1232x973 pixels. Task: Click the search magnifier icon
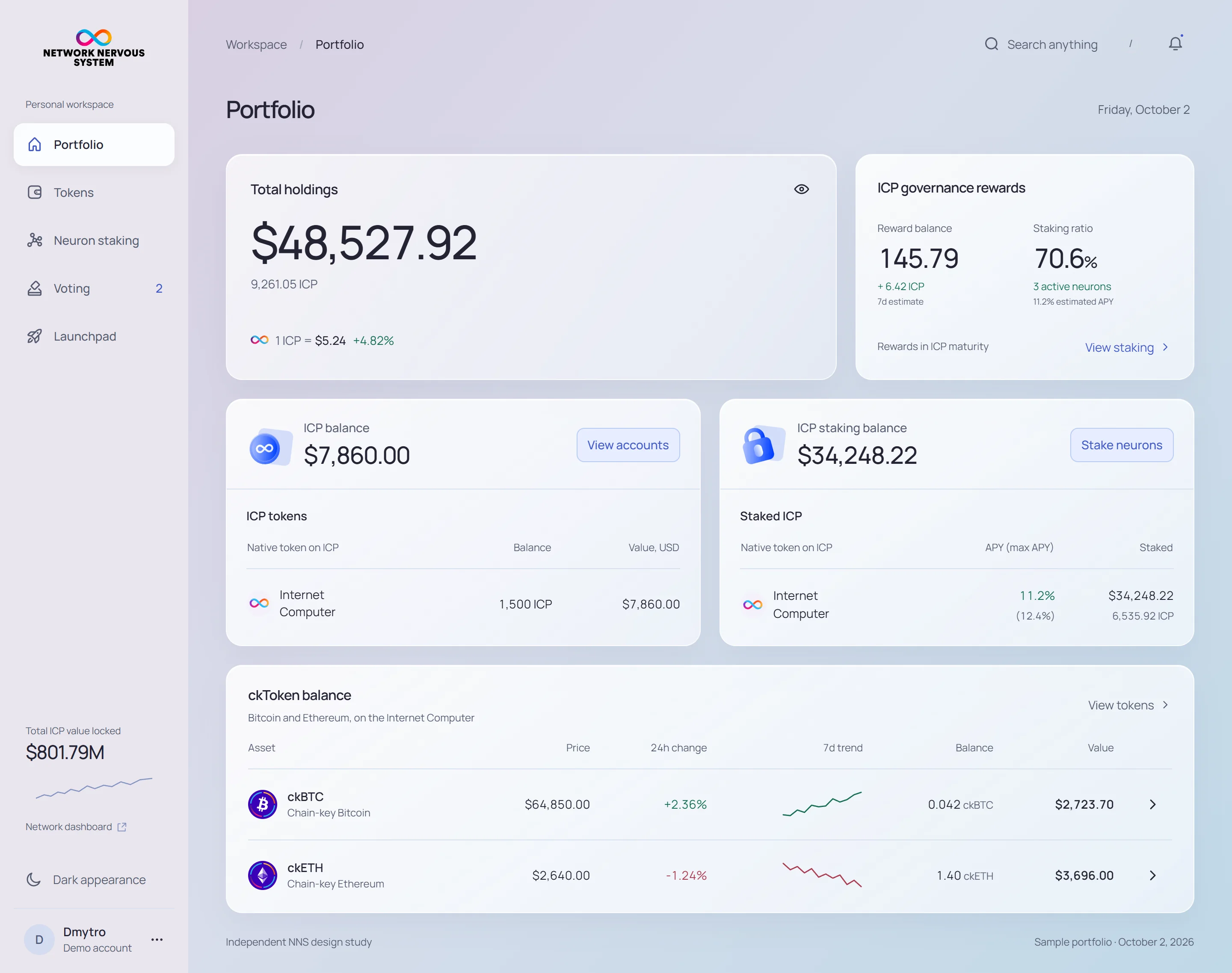992,44
